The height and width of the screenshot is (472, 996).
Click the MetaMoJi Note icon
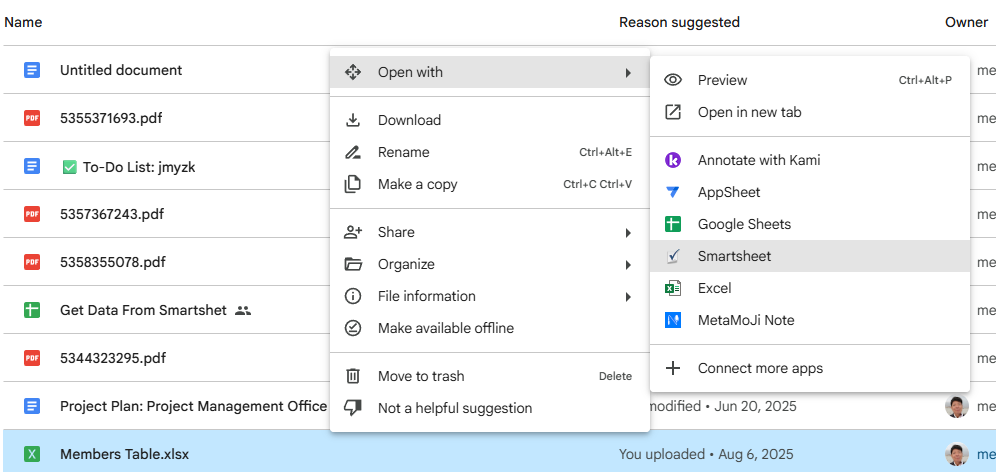[x=673, y=320]
